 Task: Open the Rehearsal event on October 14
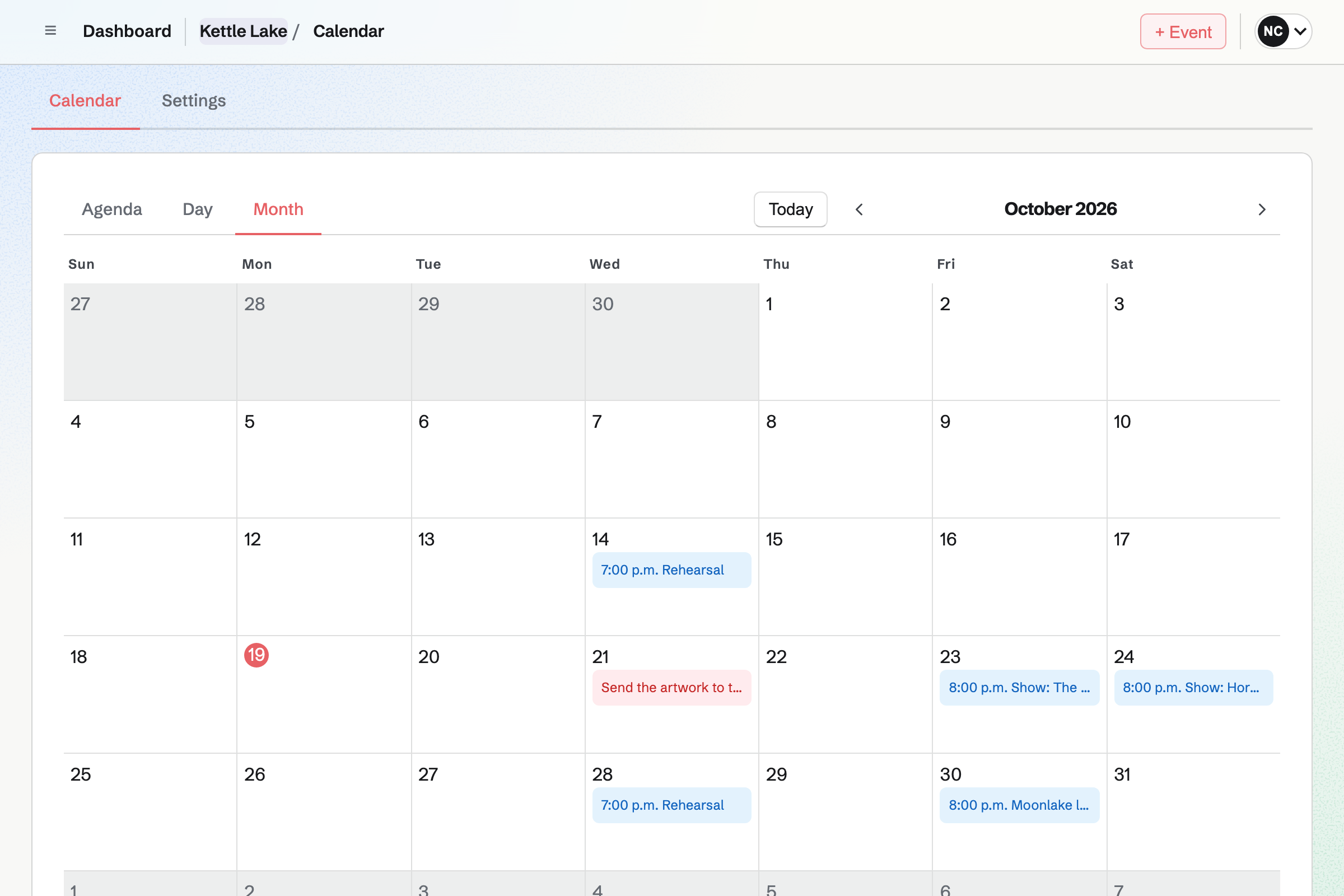pyautogui.click(x=671, y=570)
